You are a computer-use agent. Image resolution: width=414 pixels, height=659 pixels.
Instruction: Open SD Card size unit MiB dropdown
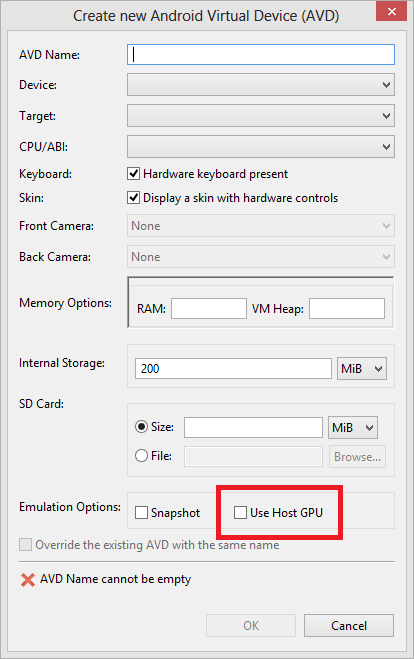(x=353, y=428)
